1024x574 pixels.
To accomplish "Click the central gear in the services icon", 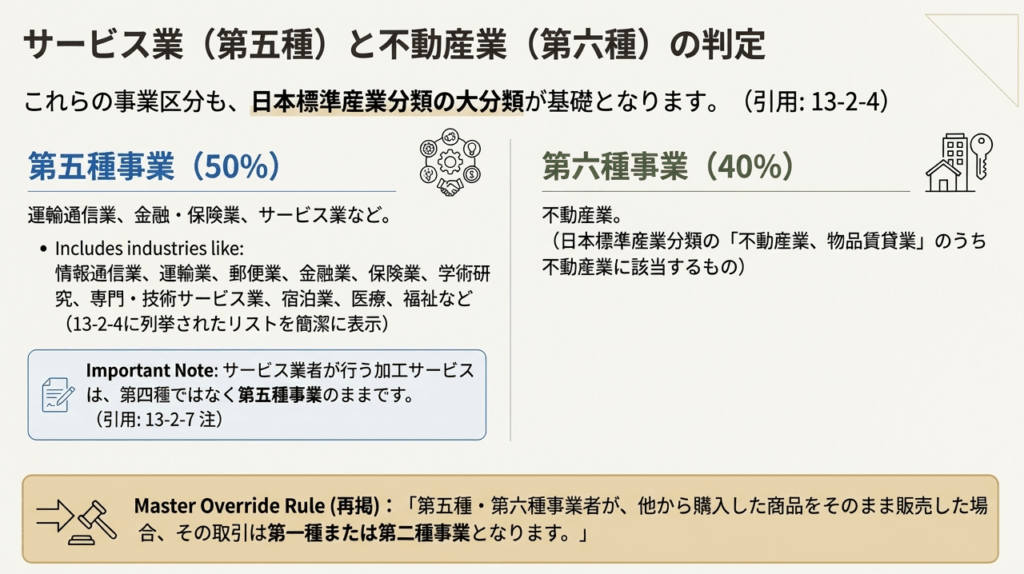I will click(450, 161).
